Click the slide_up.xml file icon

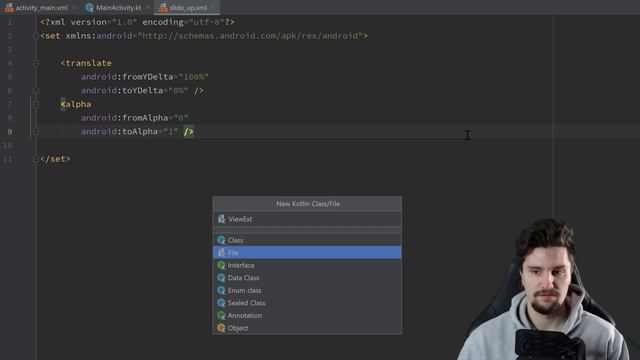point(163,7)
